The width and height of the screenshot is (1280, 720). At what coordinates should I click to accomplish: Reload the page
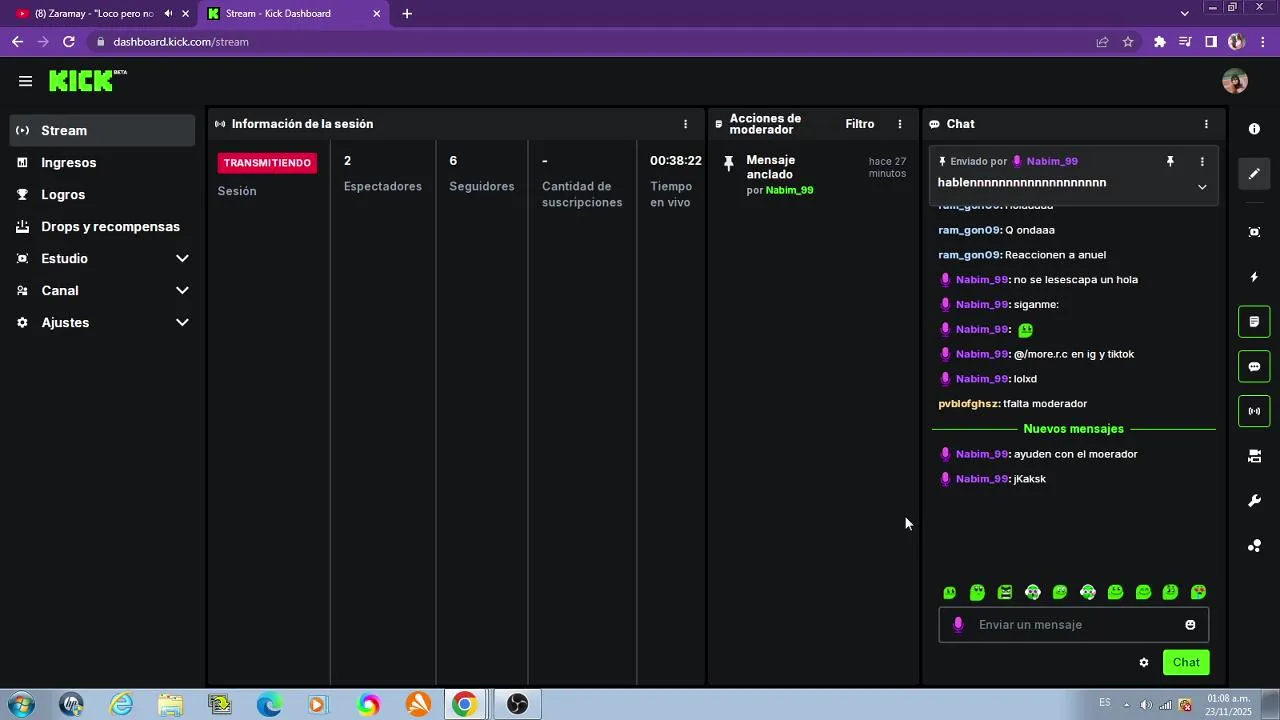pyautogui.click(x=69, y=42)
